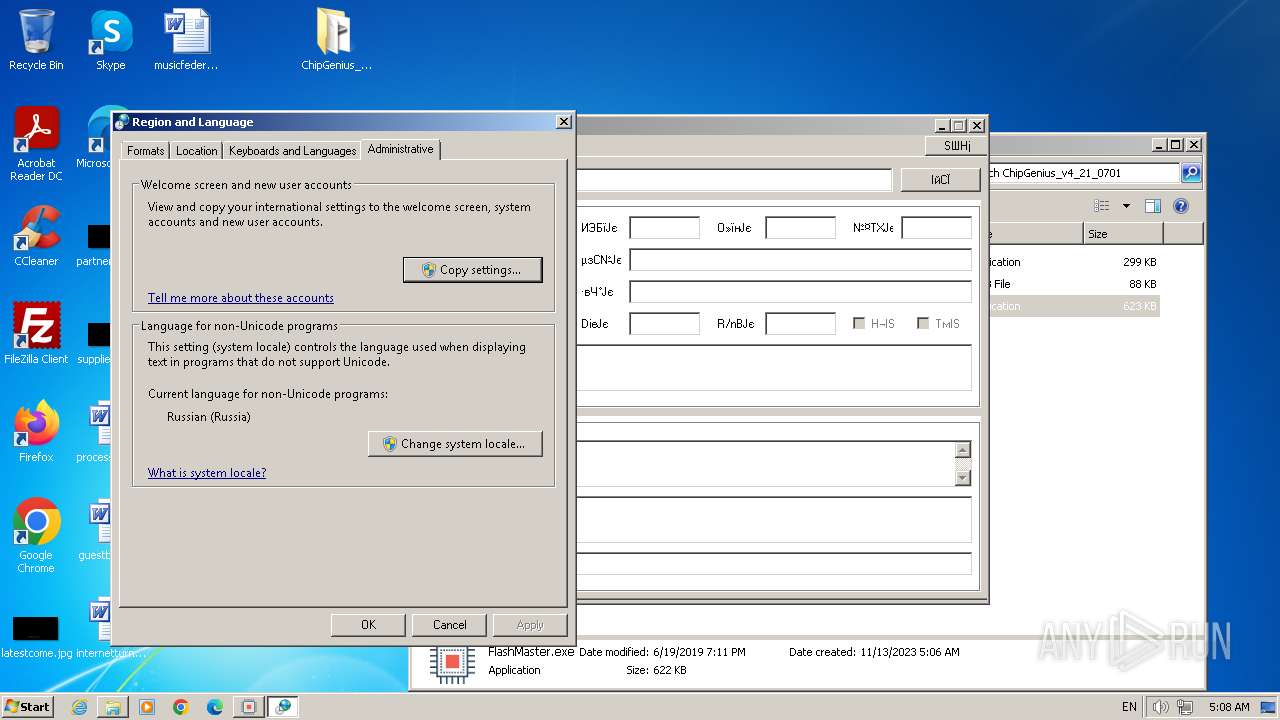Open the Start menu
The image size is (1280, 720).
[27, 707]
